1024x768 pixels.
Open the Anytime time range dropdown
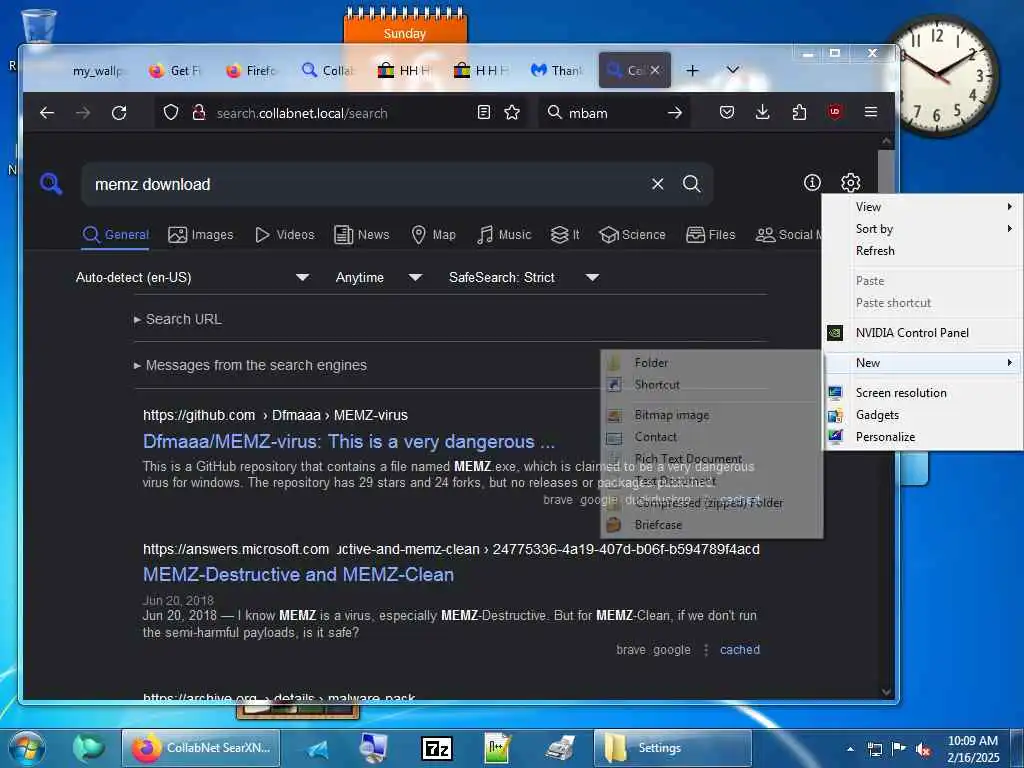[x=378, y=278]
